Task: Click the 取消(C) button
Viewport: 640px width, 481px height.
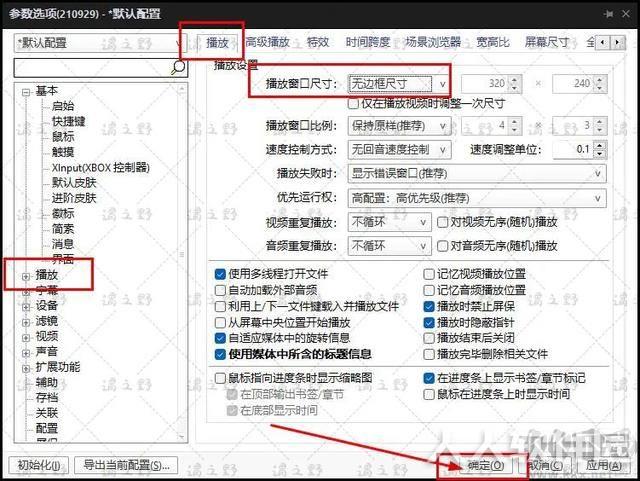Action: 545,465
